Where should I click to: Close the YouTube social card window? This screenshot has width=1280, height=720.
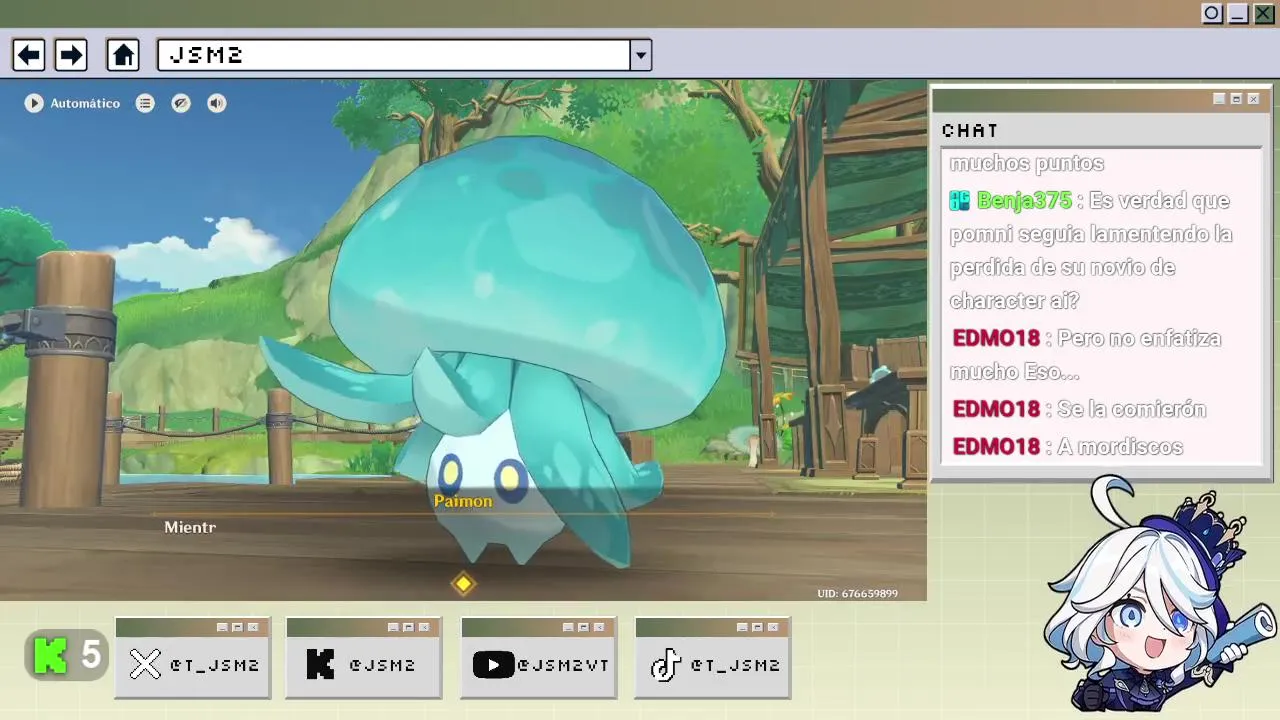[x=599, y=627]
